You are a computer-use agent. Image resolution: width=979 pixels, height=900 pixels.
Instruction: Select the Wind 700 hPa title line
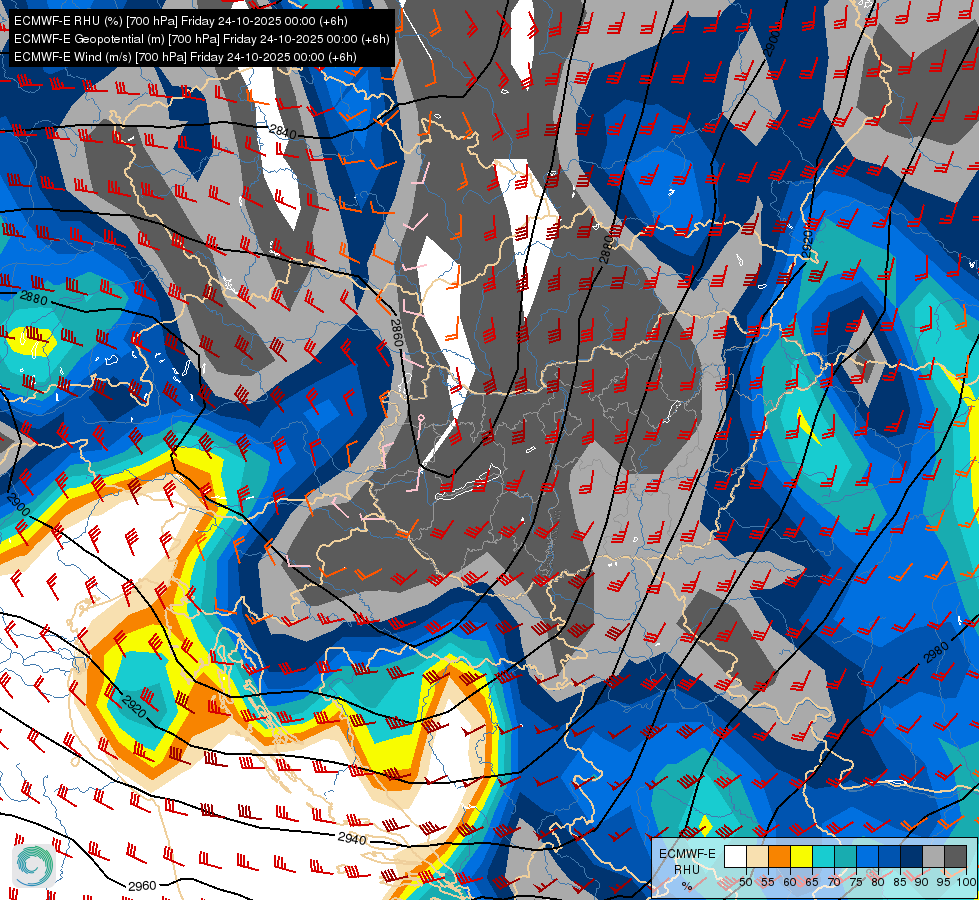point(185,57)
